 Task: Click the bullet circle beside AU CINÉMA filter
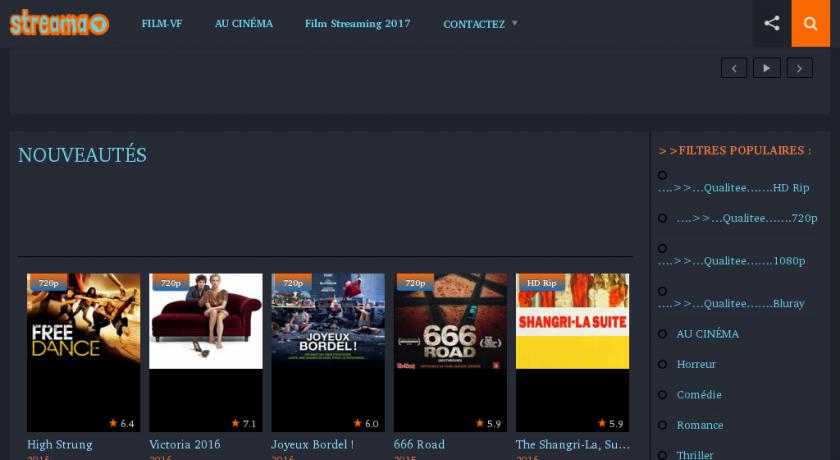pyautogui.click(x=663, y=334)
